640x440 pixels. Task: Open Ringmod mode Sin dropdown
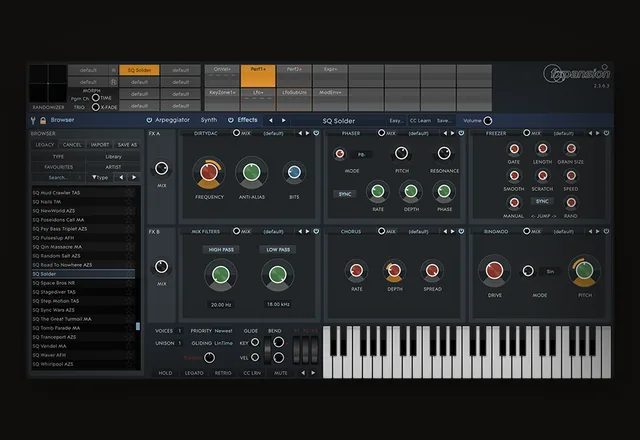(550, 271)
